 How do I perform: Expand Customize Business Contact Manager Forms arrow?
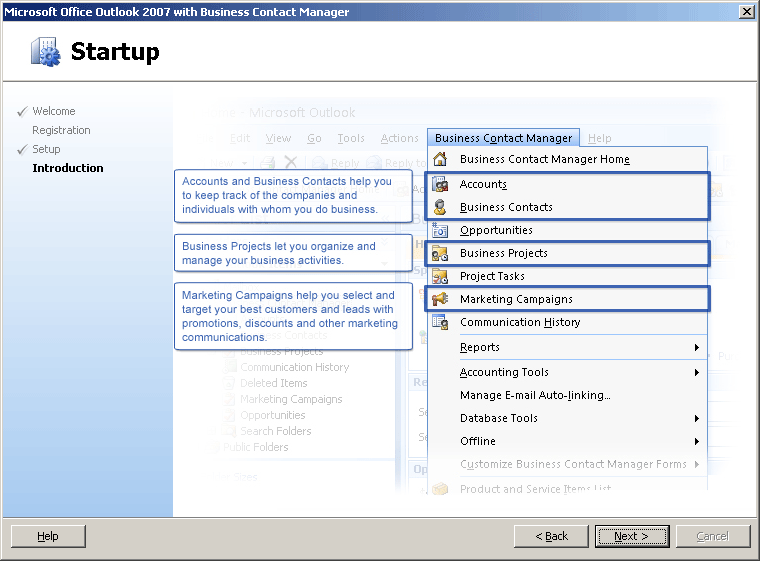[x=697, y=464]
